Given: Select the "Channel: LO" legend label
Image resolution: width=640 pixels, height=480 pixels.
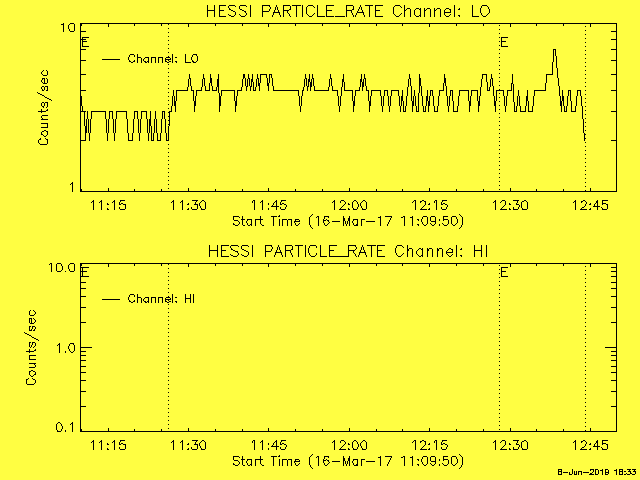Looking at the screenshot, I should click(163, 59).
